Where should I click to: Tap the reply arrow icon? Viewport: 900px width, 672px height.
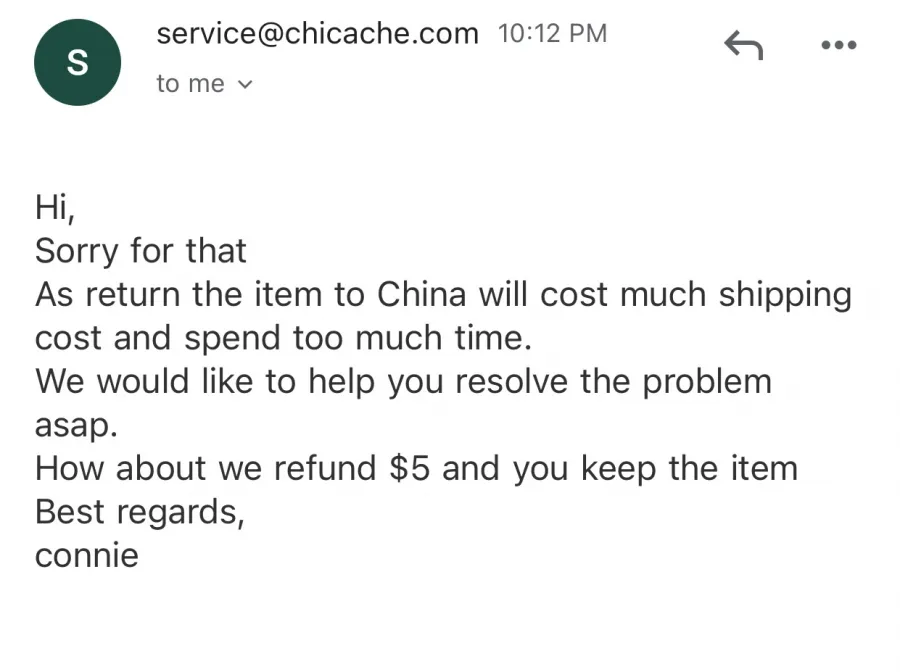pyautogui.click(x=744, y=45)
